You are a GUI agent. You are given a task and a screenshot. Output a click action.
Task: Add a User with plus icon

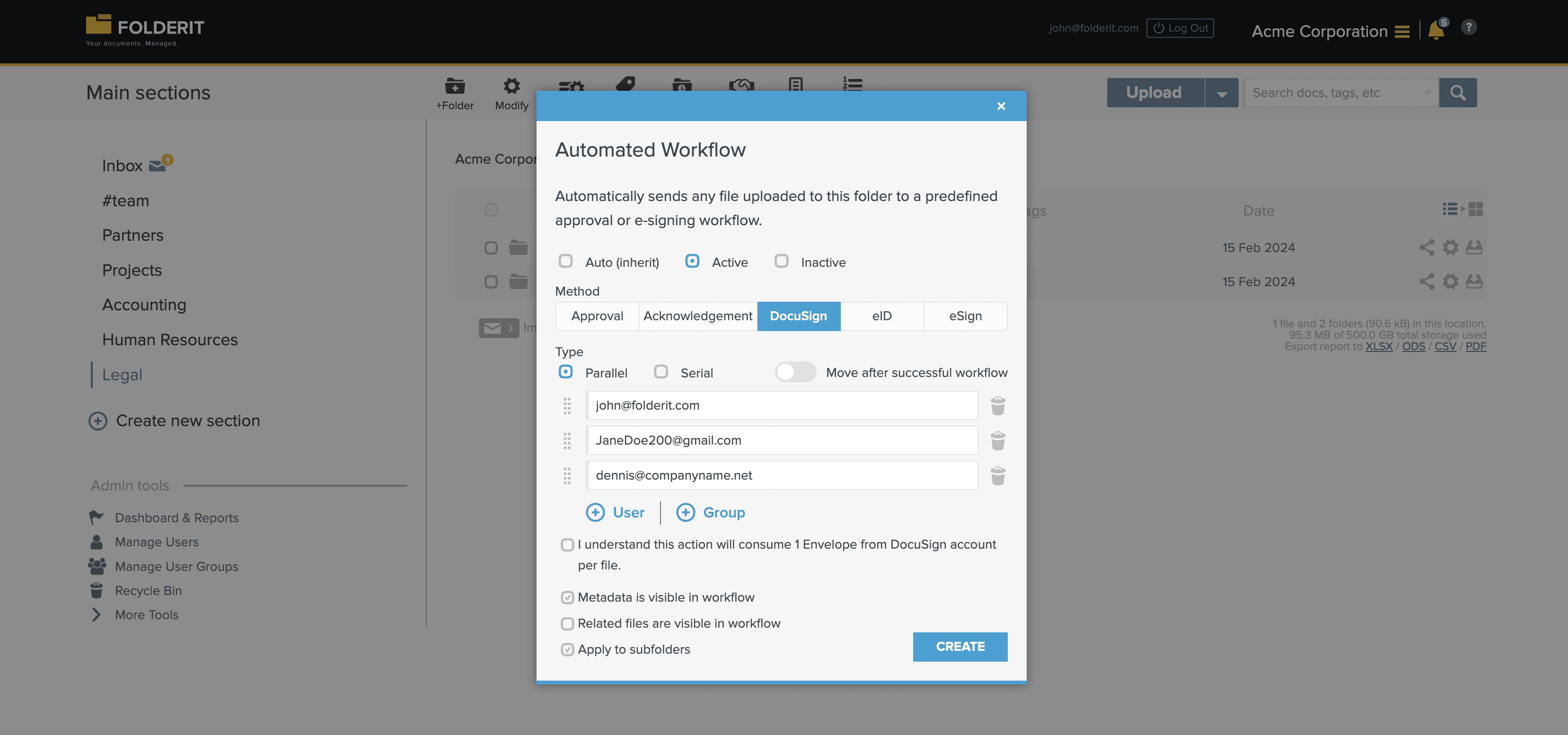(595, 512)
